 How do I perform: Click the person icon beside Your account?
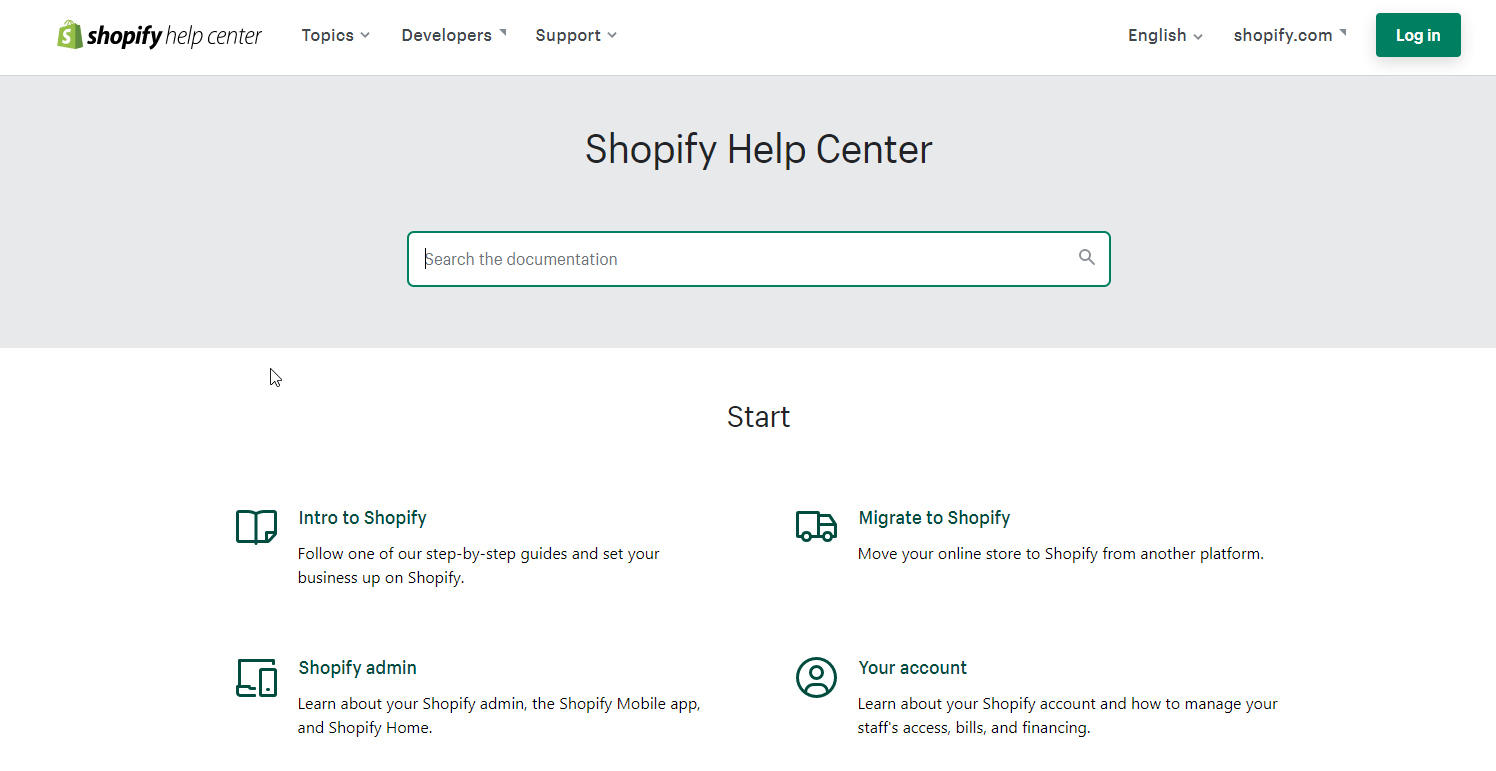[x=816, y=677]
